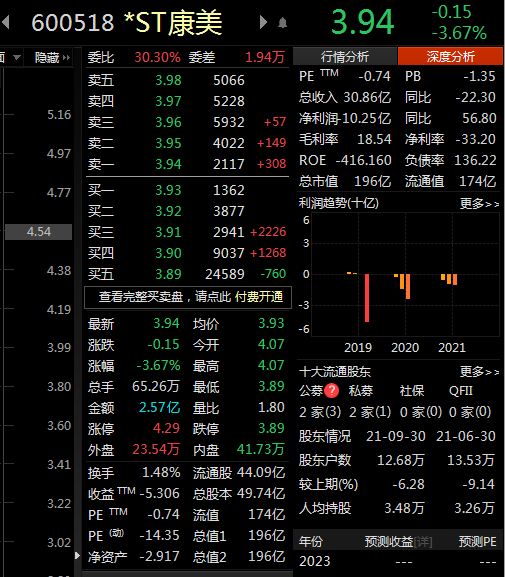Open the red question mark help next to 公募
Viewport: 505px width, 577px height.
(332, 391)
